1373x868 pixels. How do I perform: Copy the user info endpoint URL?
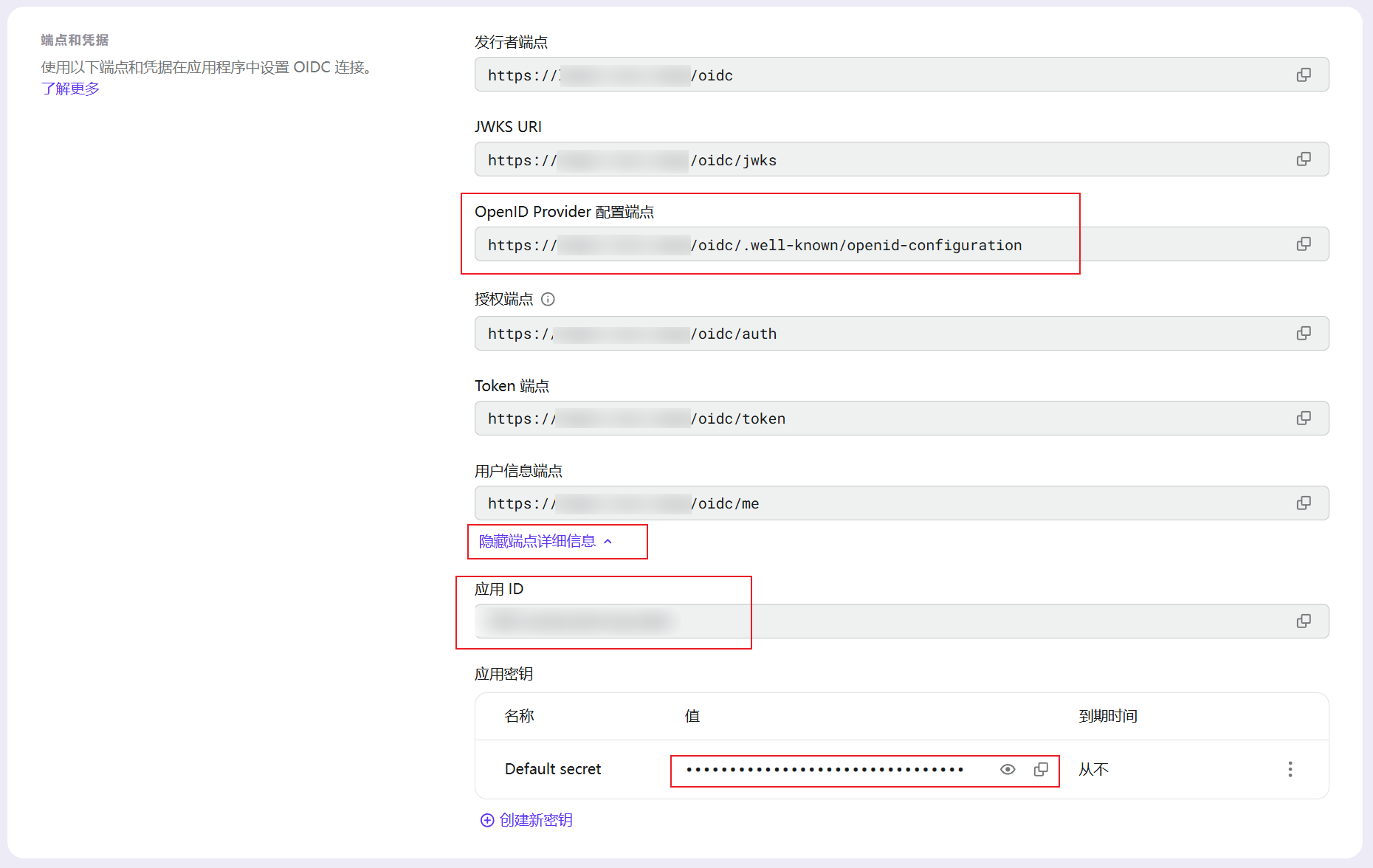pyautogui.click(x=1304, y=503)
